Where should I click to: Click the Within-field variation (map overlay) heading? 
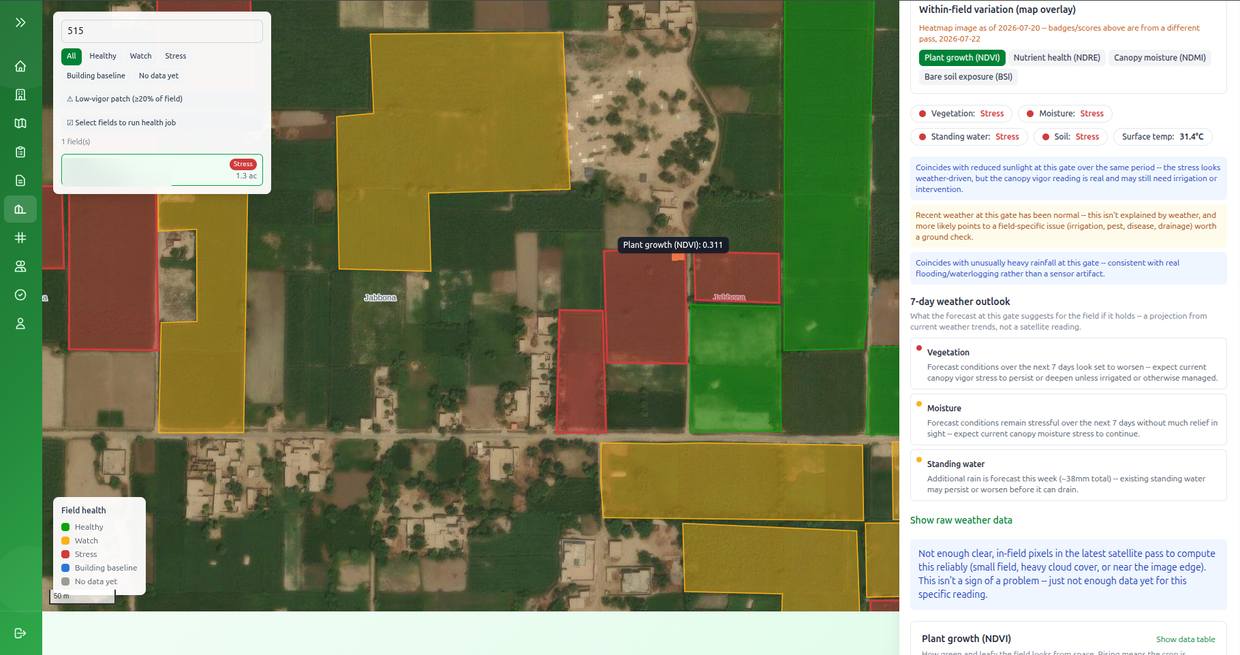[x=997, y=10]
